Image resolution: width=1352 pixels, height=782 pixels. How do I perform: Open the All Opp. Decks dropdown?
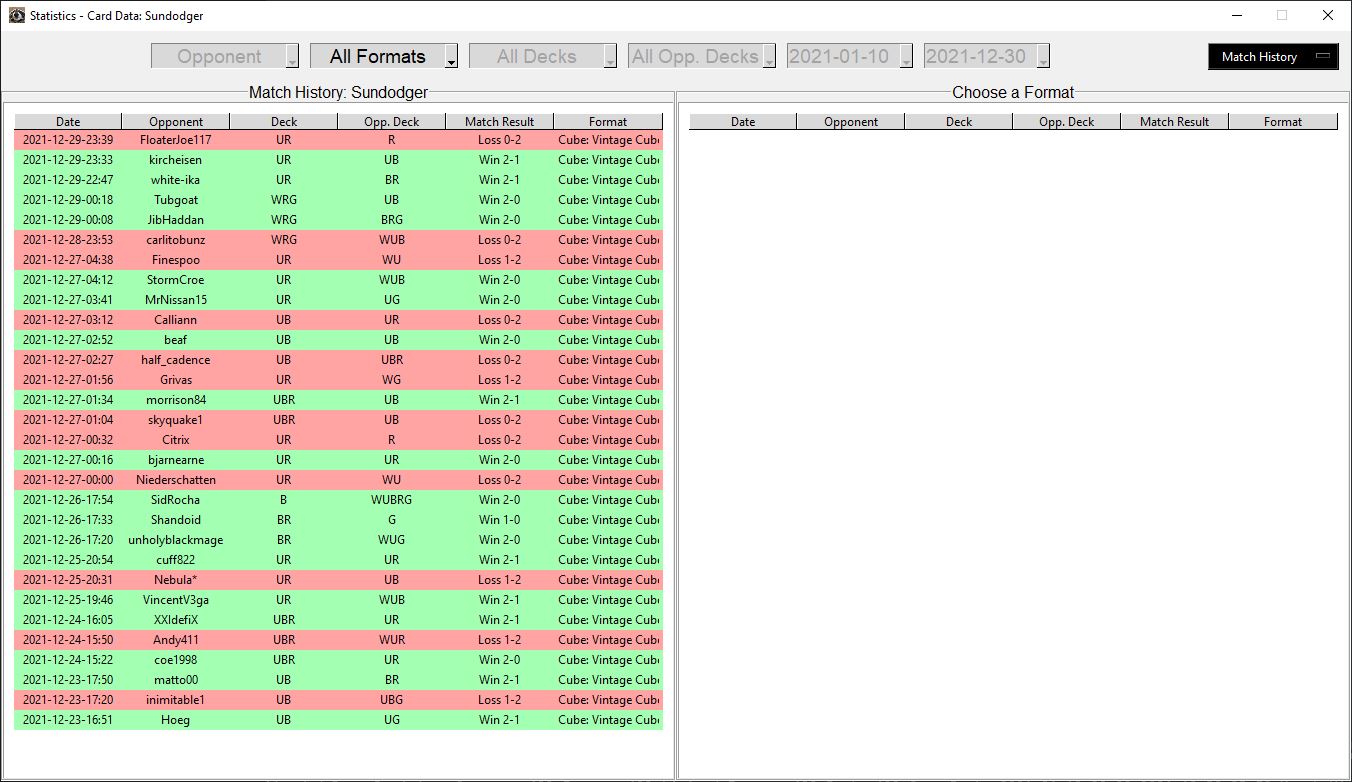point(702,56)
